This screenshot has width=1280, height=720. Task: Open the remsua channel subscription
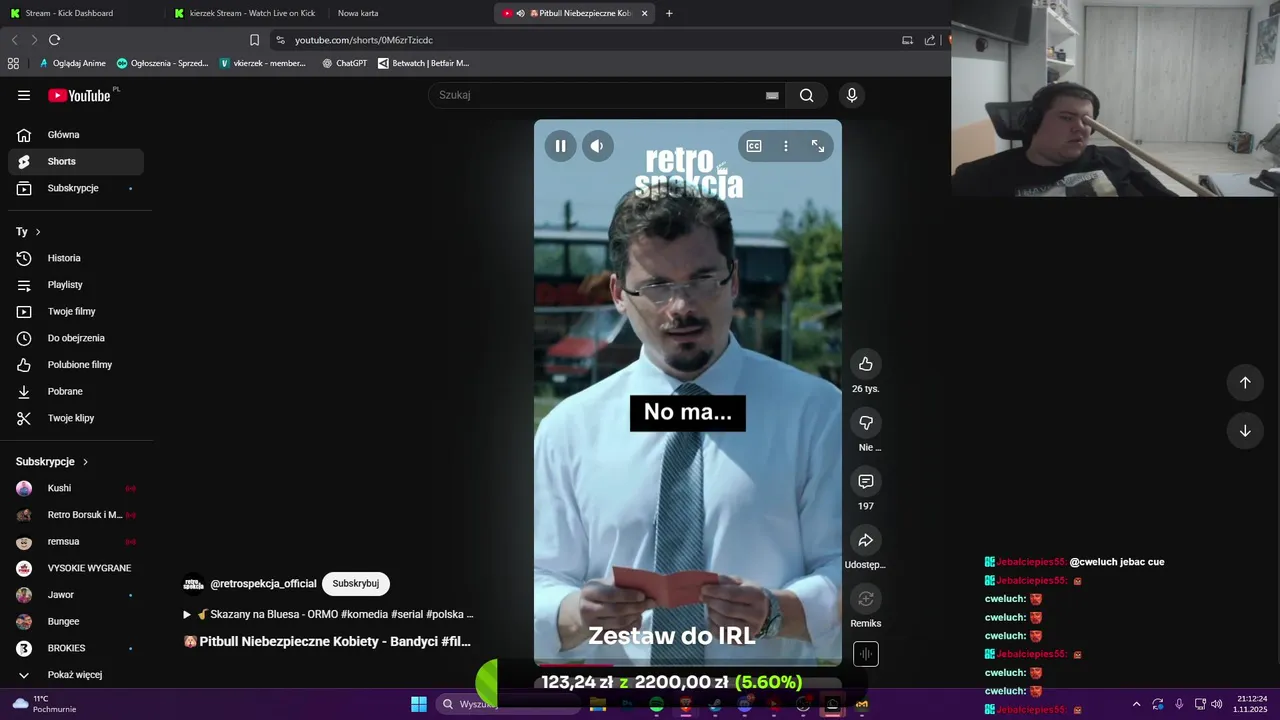coord(76,541)
